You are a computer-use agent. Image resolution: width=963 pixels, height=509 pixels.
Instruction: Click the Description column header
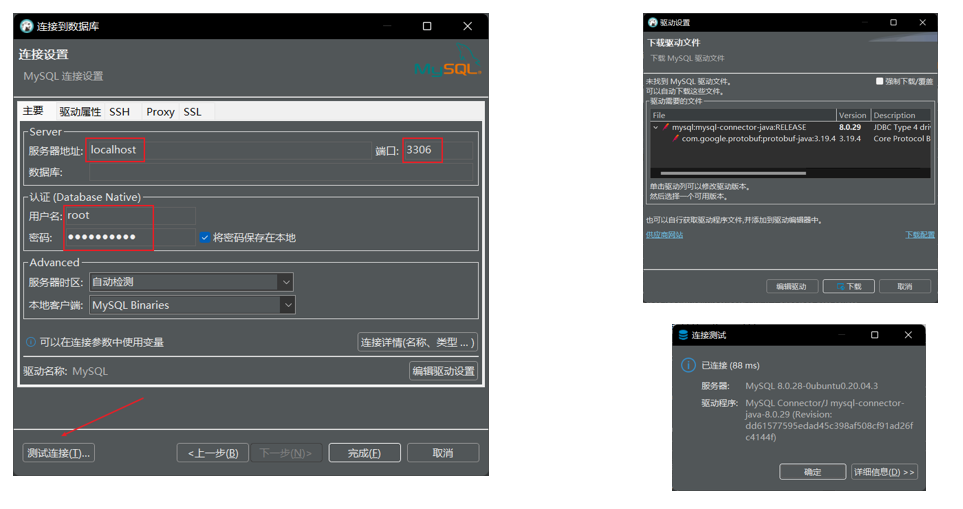click(x=901, y=115)
